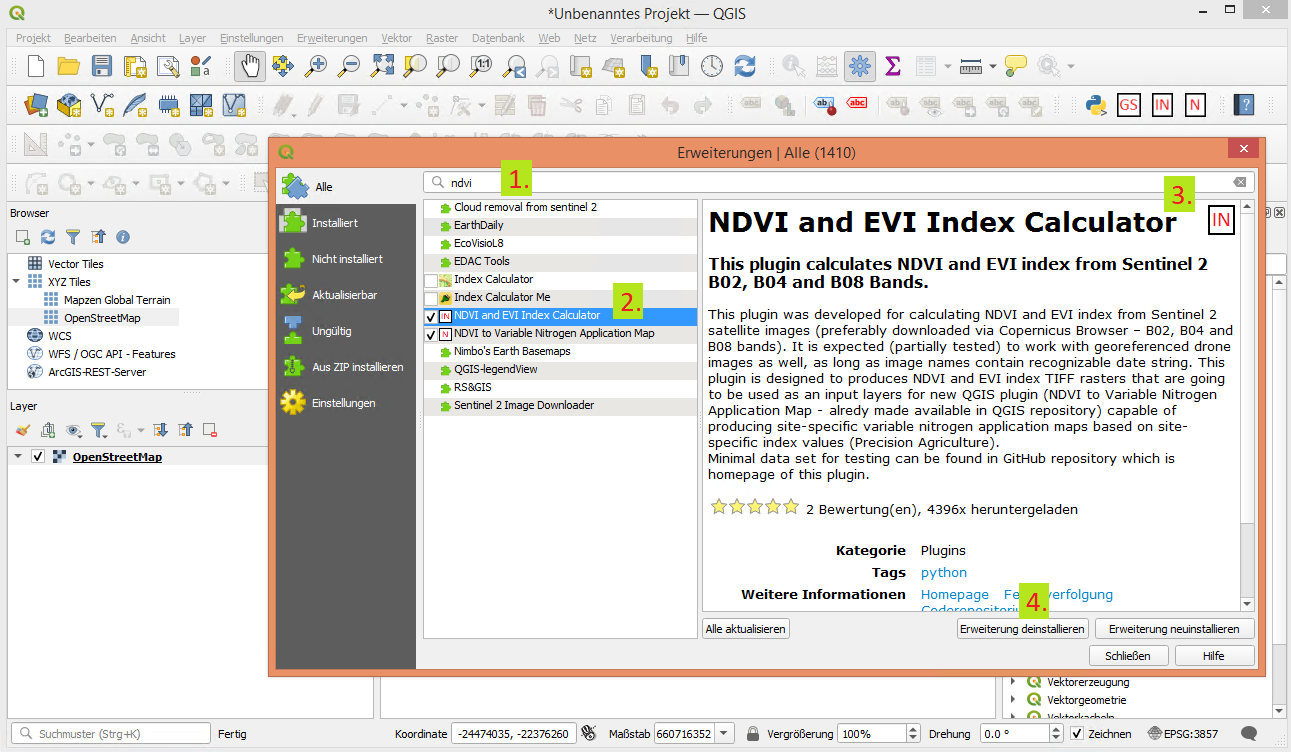Select the measure line ruler tool

point(970,67)
